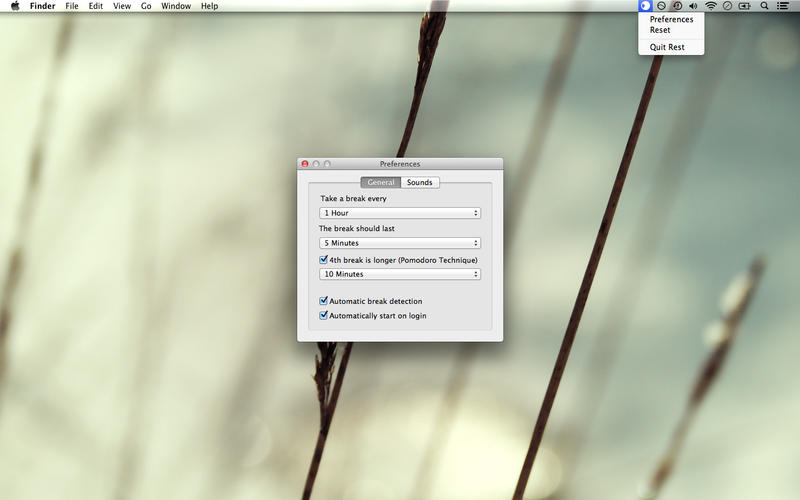Select Quit Rest menu item
This screenshot has height=500, width=800.
[x=671, y=47]
